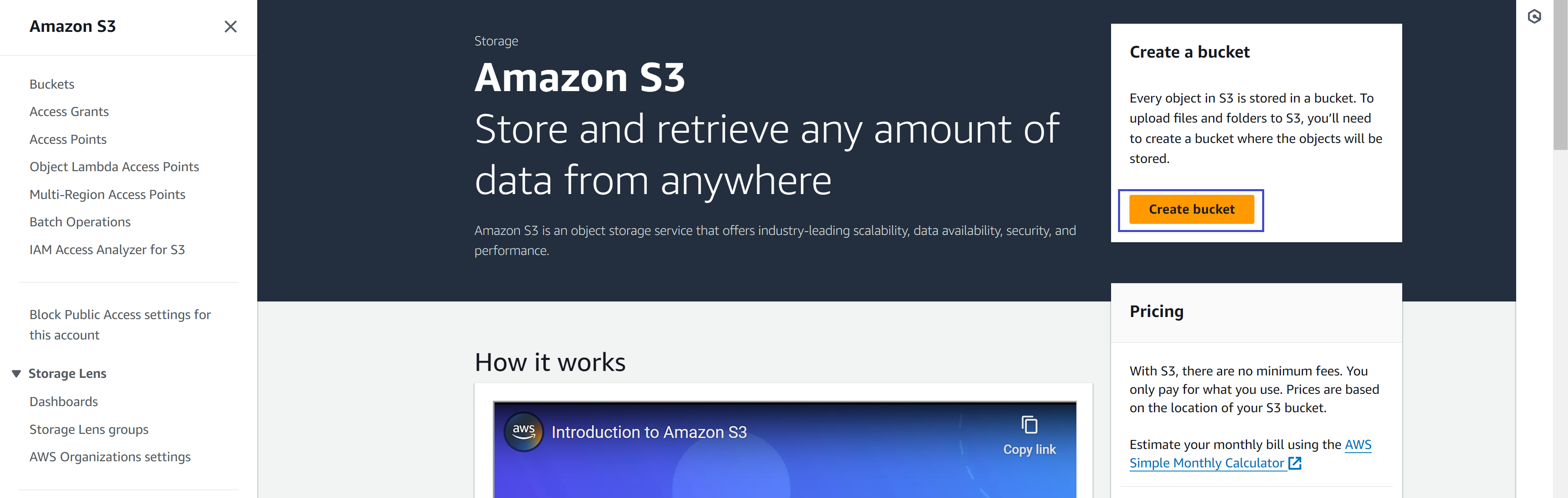Click the Buckets sidebar icon
1568x498 pixels.
(x=52, y=83)
